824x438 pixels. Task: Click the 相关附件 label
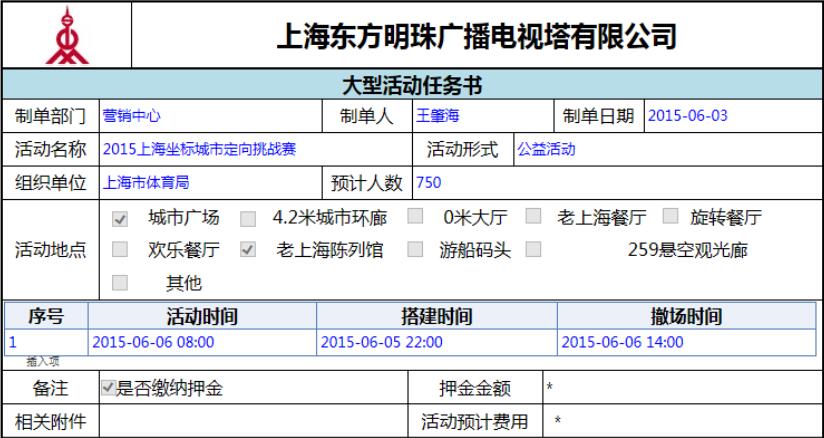pos(50,422)
